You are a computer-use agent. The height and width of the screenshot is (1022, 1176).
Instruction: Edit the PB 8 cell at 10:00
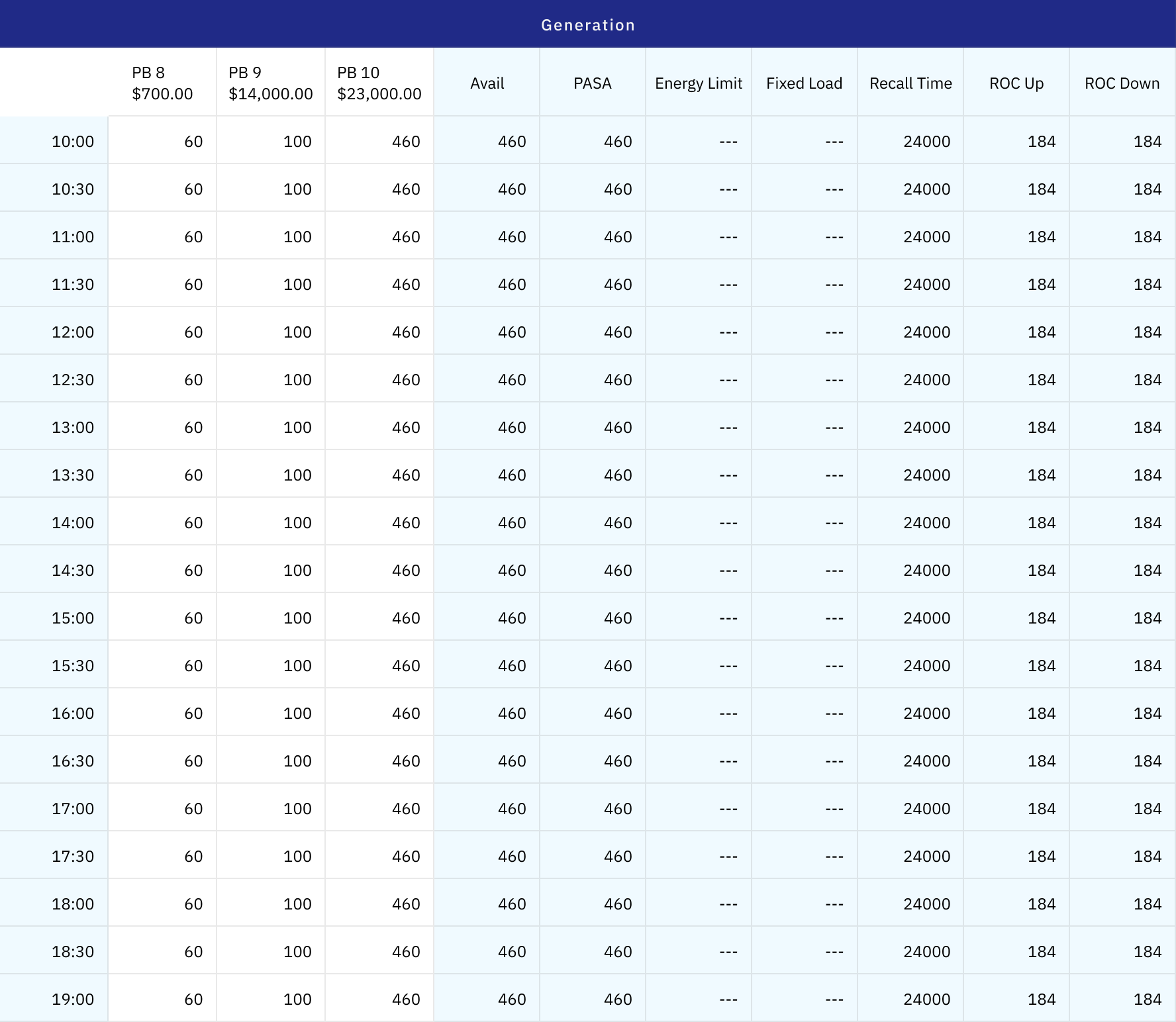click(163, 142)
